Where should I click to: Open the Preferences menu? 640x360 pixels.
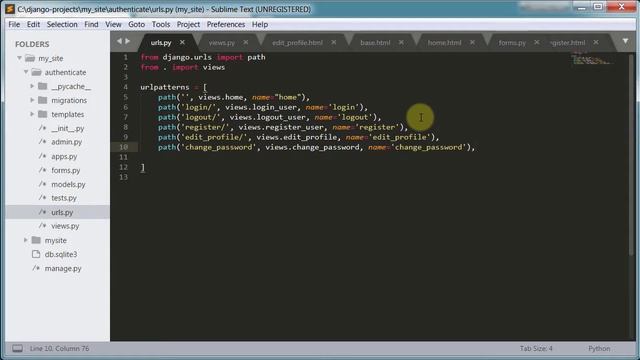tap(226, 24)
